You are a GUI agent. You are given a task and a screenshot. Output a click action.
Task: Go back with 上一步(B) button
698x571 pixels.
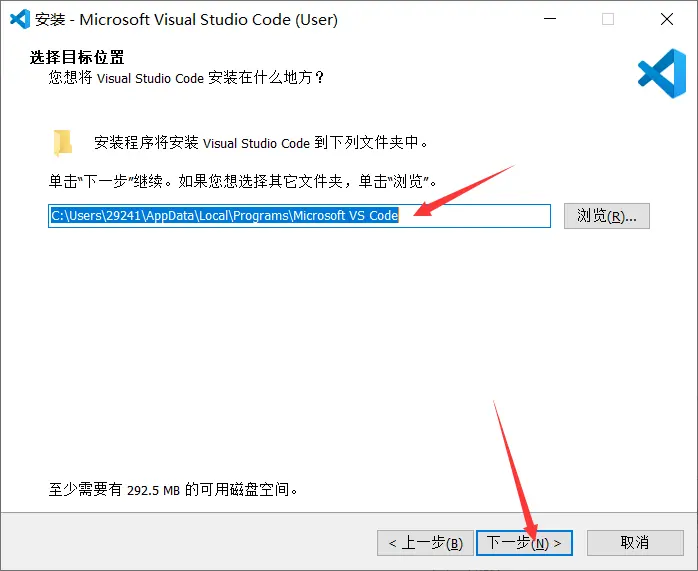pyautogui.click(x=425, y=543)
